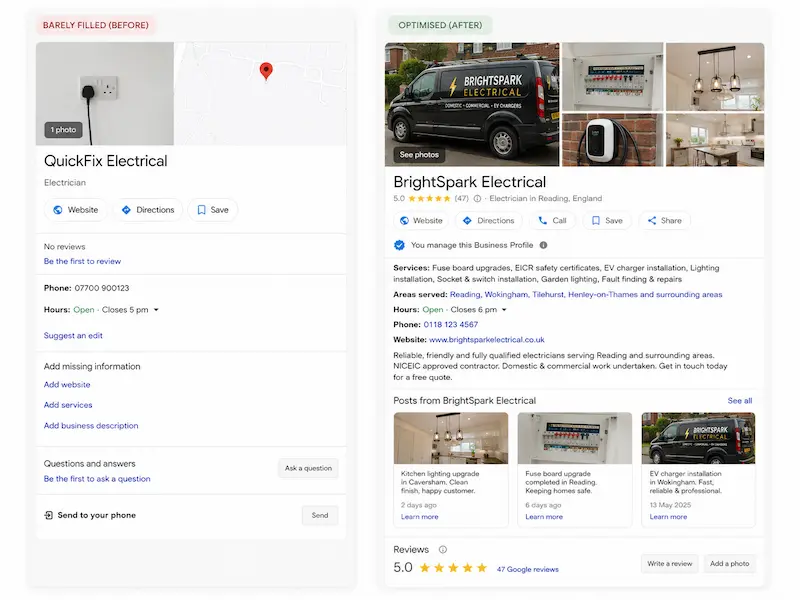Screen dimensions: 800x600
Task: Click 'Add a photo' button
Action: [730, 564]
